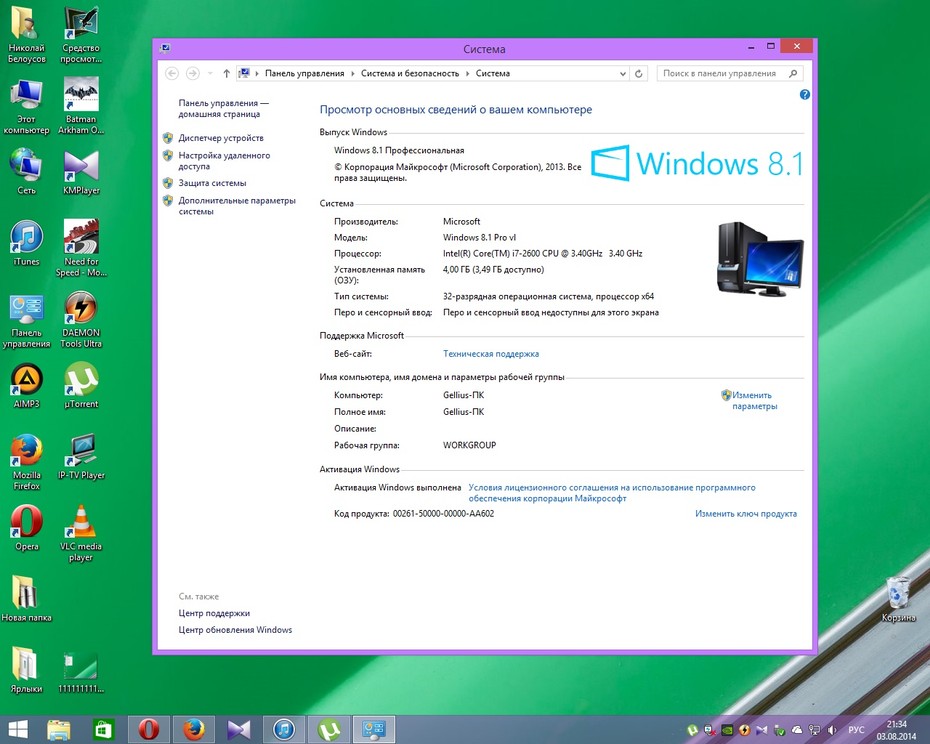
Task: Expand breadcrumb arrow after Панель управления
Action: click(352, 74)
